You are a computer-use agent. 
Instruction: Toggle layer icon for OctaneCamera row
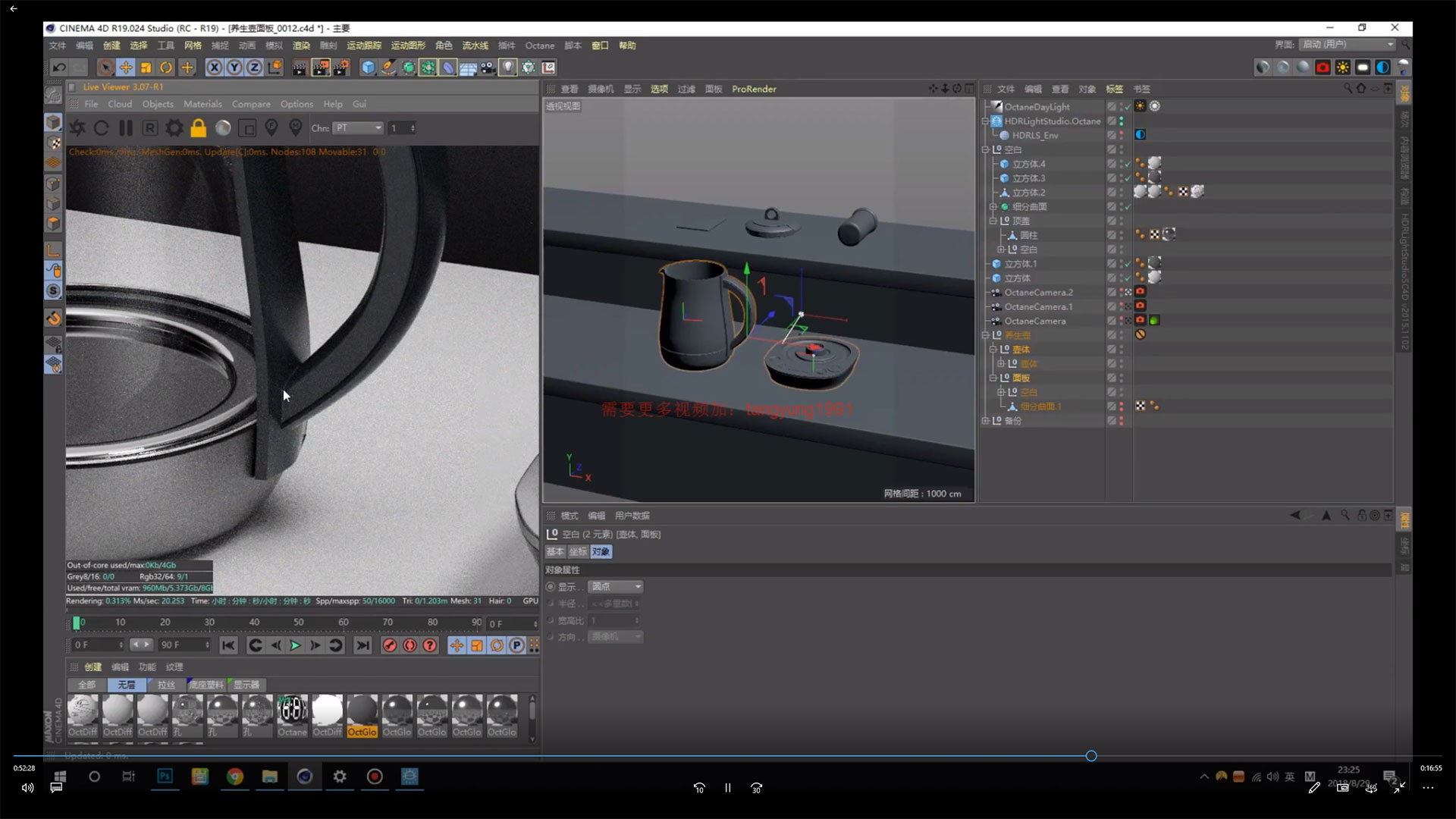point(1111,321)
